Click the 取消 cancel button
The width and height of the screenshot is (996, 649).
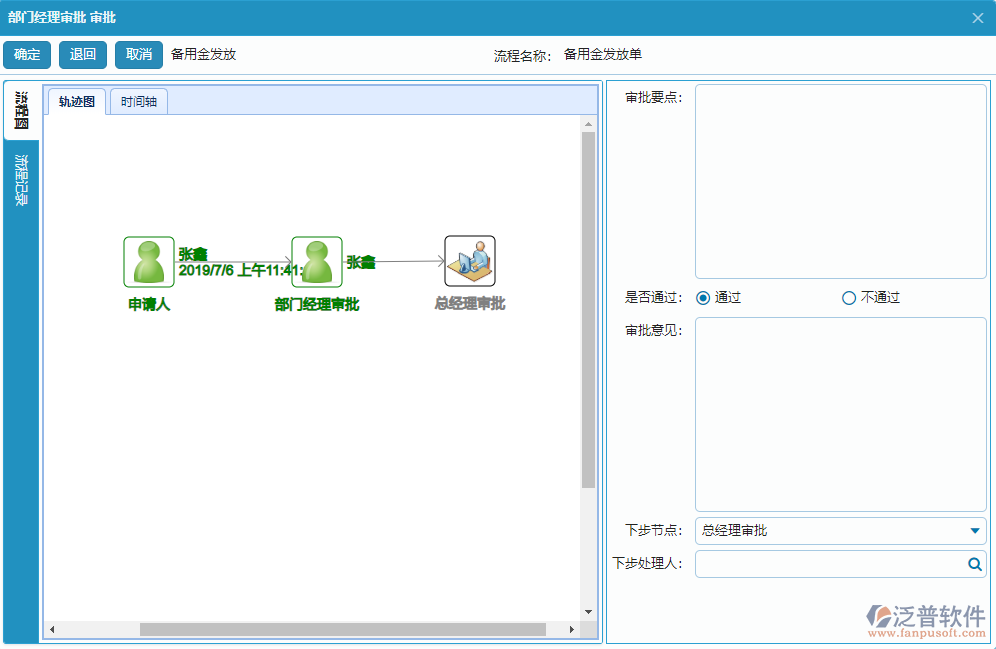click(138, 55)
